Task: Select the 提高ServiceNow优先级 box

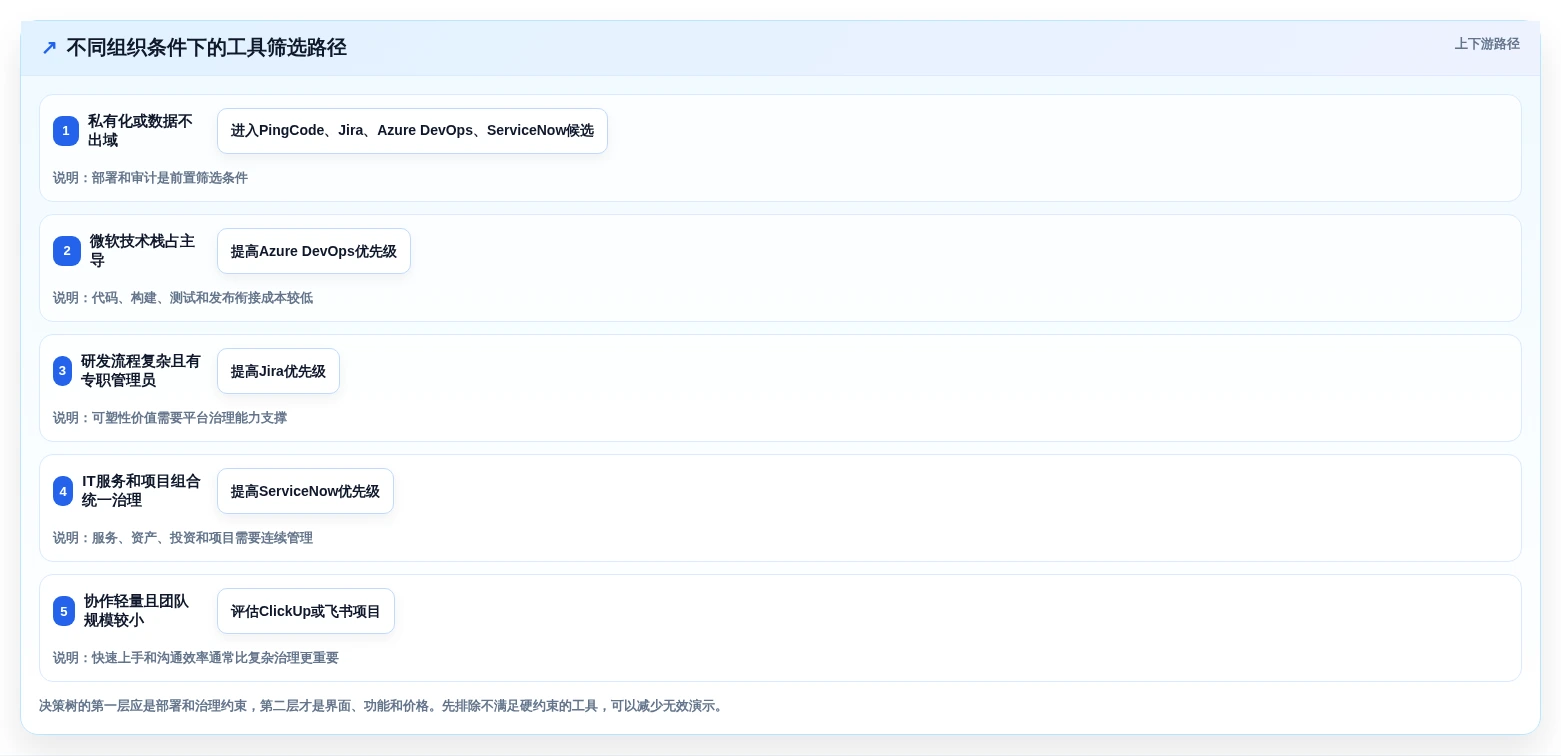Action: tap(305, 491)
